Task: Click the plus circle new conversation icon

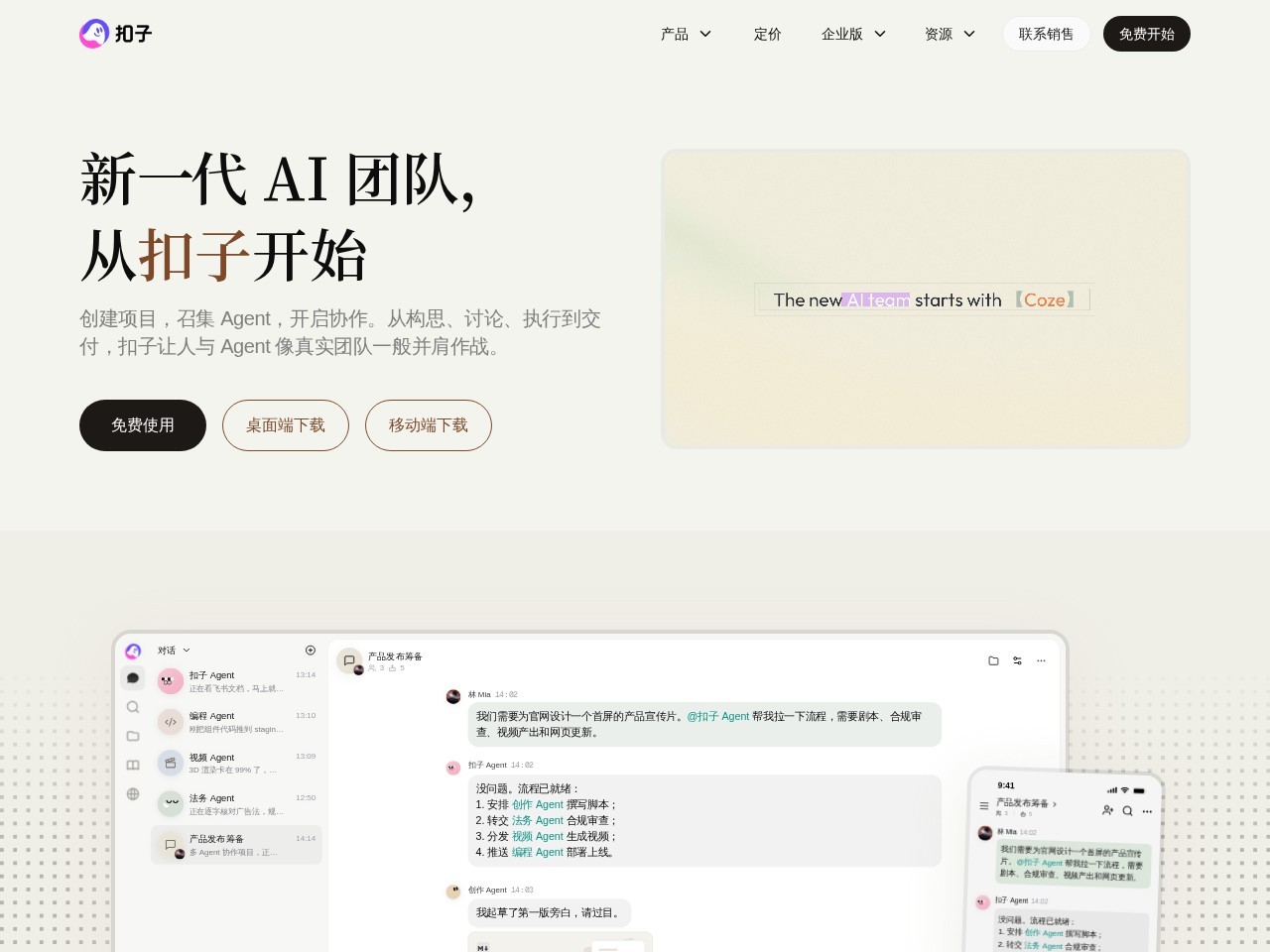Action: [310, 651]
